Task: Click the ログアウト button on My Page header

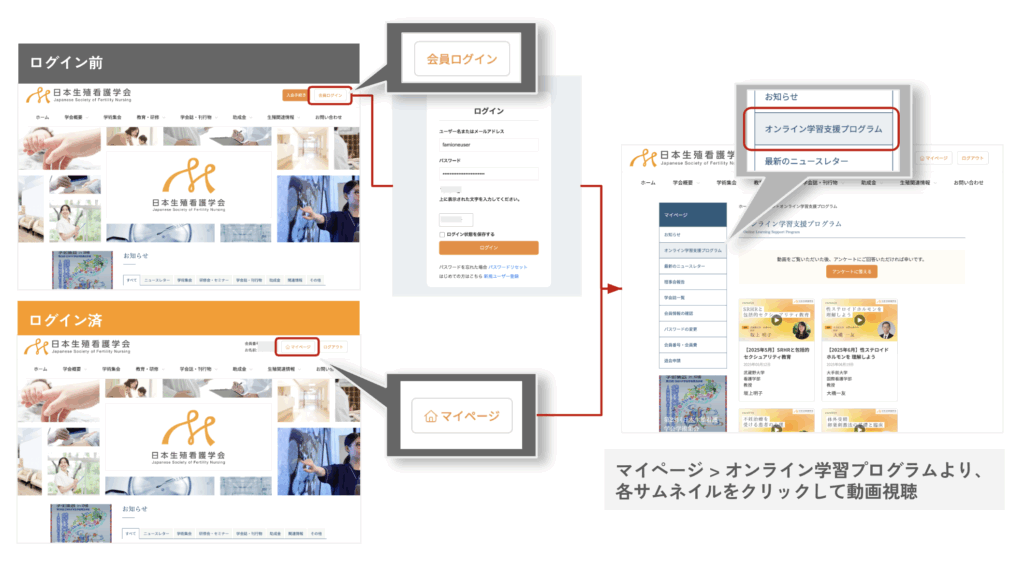Action: 973,158
